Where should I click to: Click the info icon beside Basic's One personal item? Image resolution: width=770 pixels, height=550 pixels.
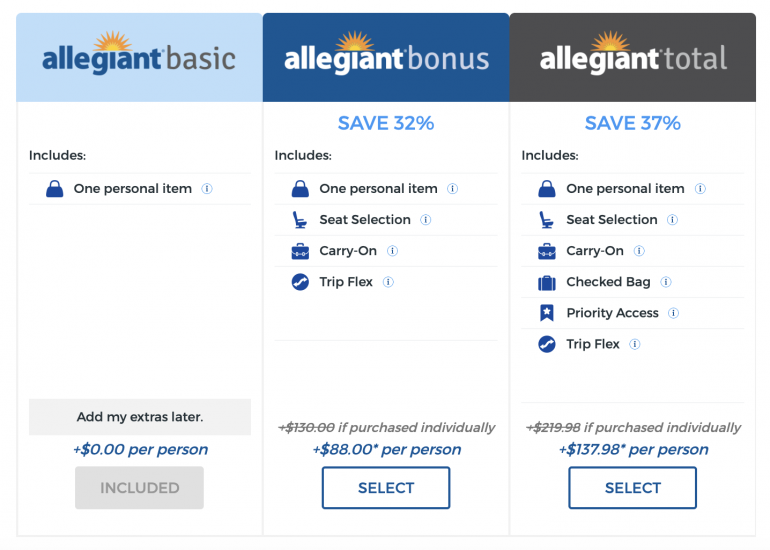tap(207, 188)
